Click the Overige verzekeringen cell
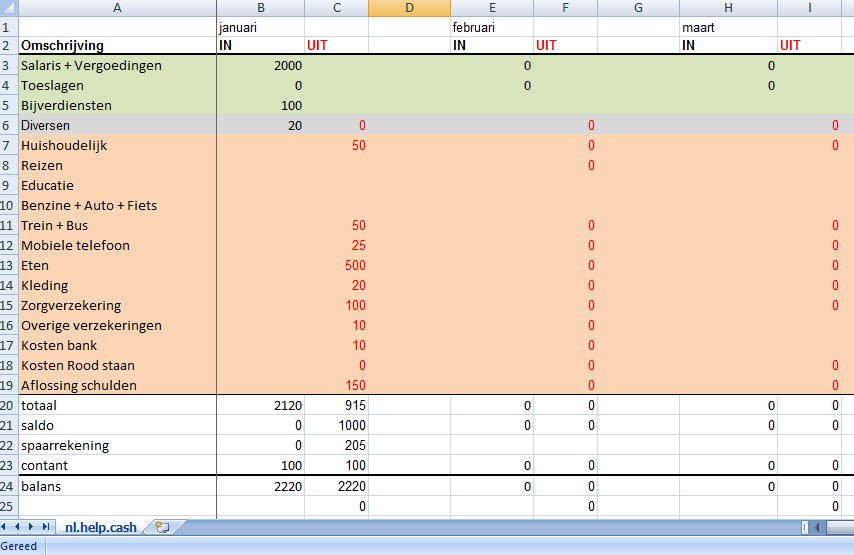The height and width of the screenshot is (555, 854). tap(117, 325)
